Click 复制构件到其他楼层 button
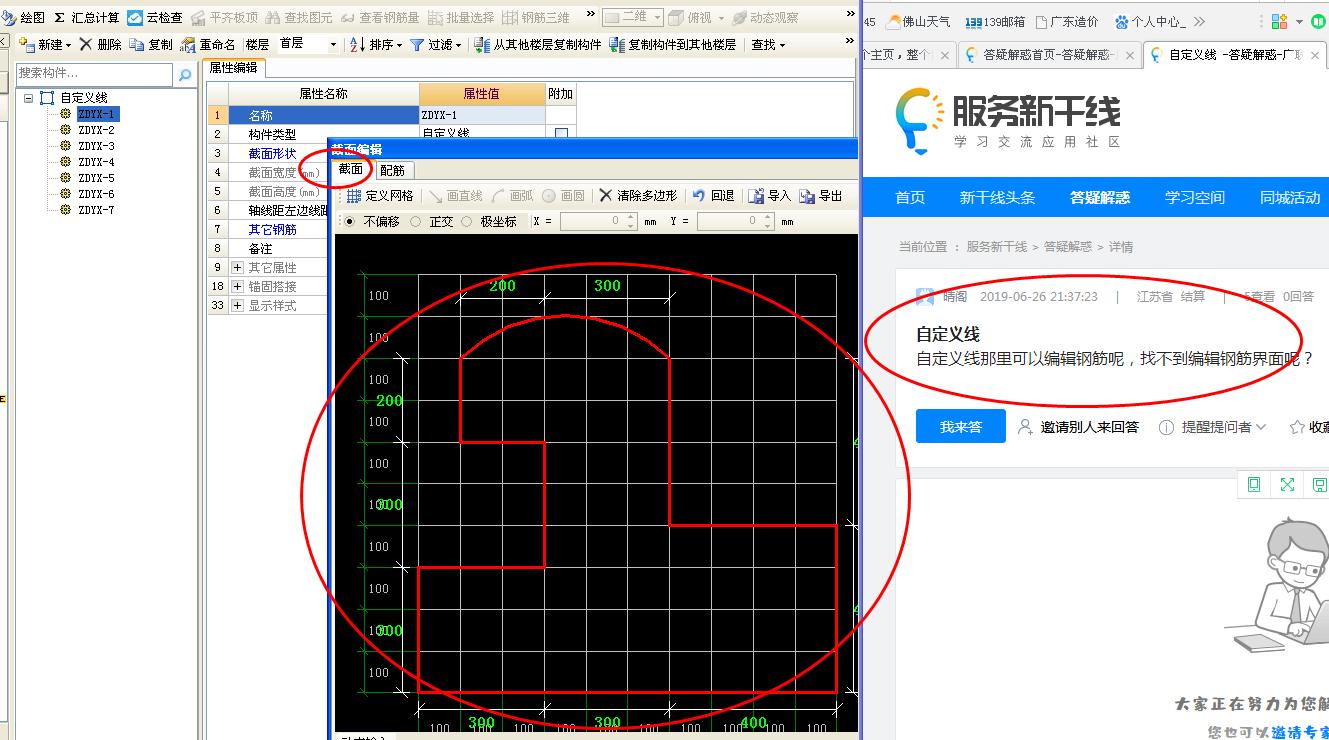 672,44
